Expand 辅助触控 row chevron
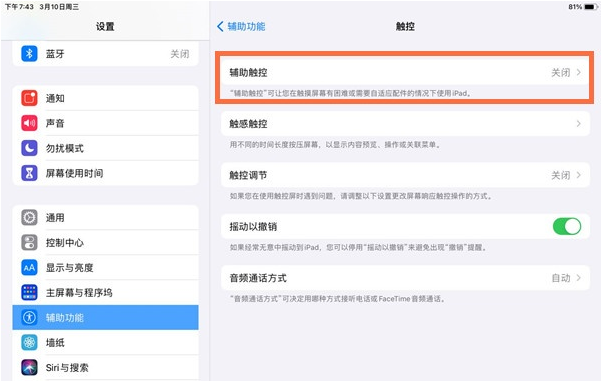603x381 pixels. [x=578, y=72]
